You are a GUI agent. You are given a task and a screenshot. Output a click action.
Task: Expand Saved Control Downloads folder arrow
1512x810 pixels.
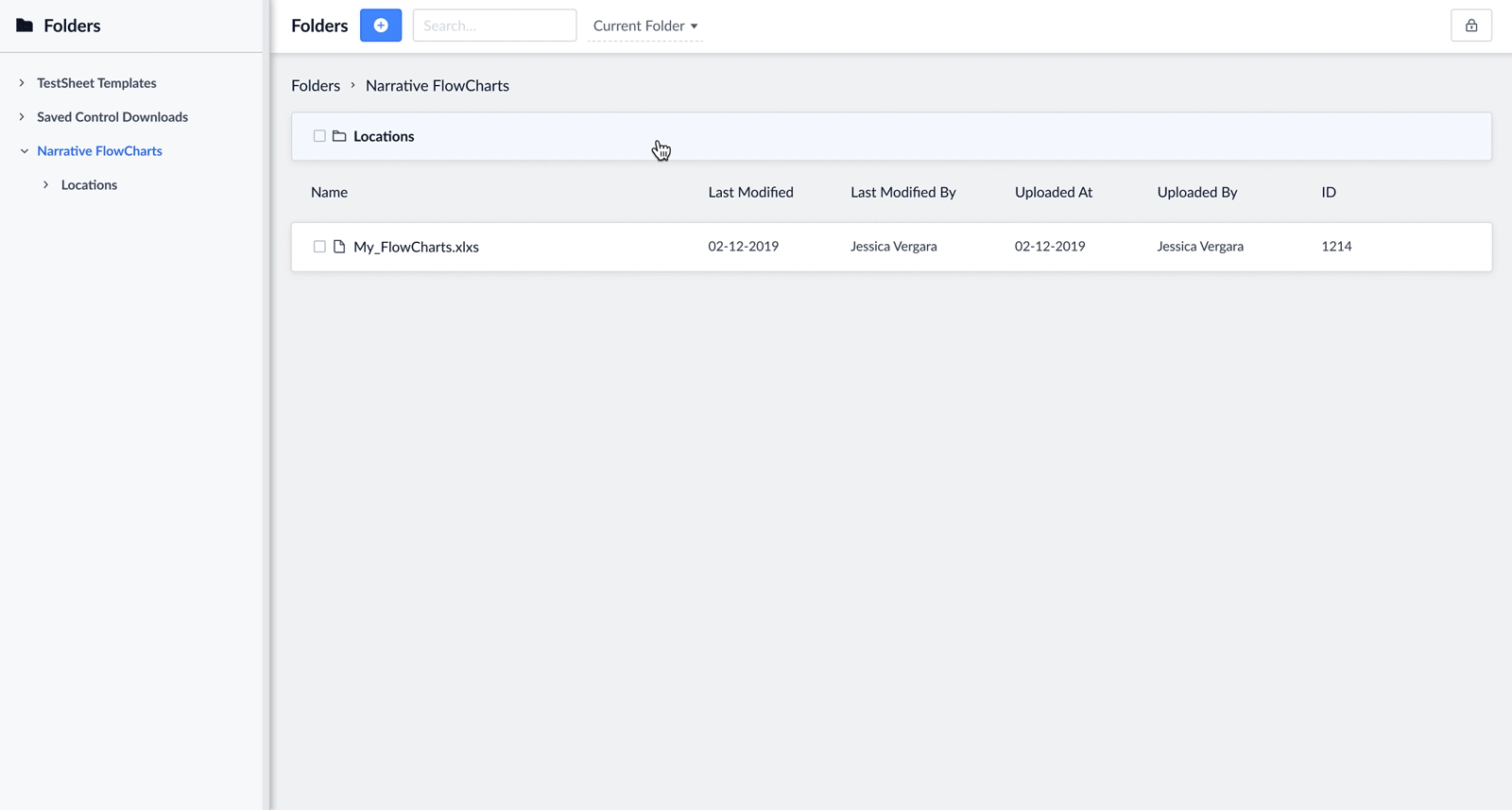coord(22,117)
